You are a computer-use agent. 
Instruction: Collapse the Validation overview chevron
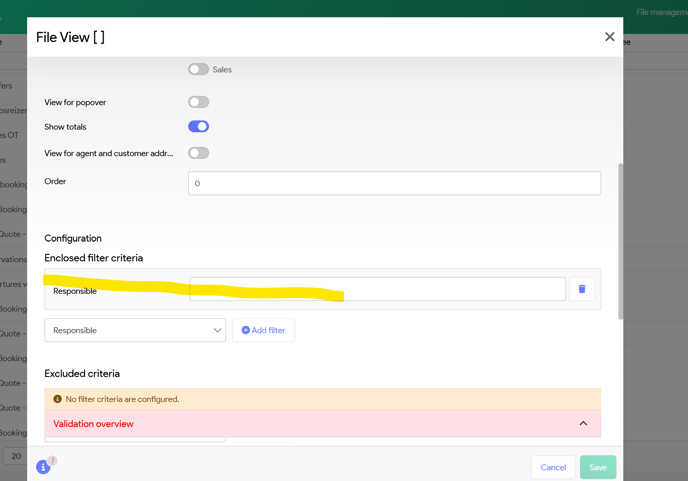[x=583, y=424]
